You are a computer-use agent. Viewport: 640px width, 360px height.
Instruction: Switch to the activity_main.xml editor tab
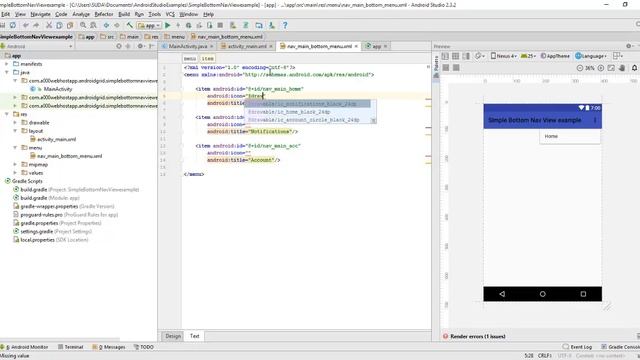pos(247,47)
